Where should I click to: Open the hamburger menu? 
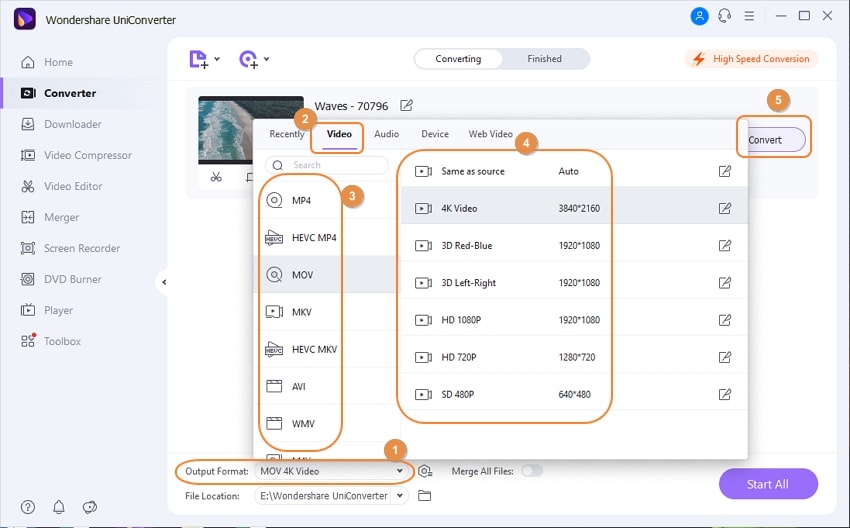coord(749,16)
